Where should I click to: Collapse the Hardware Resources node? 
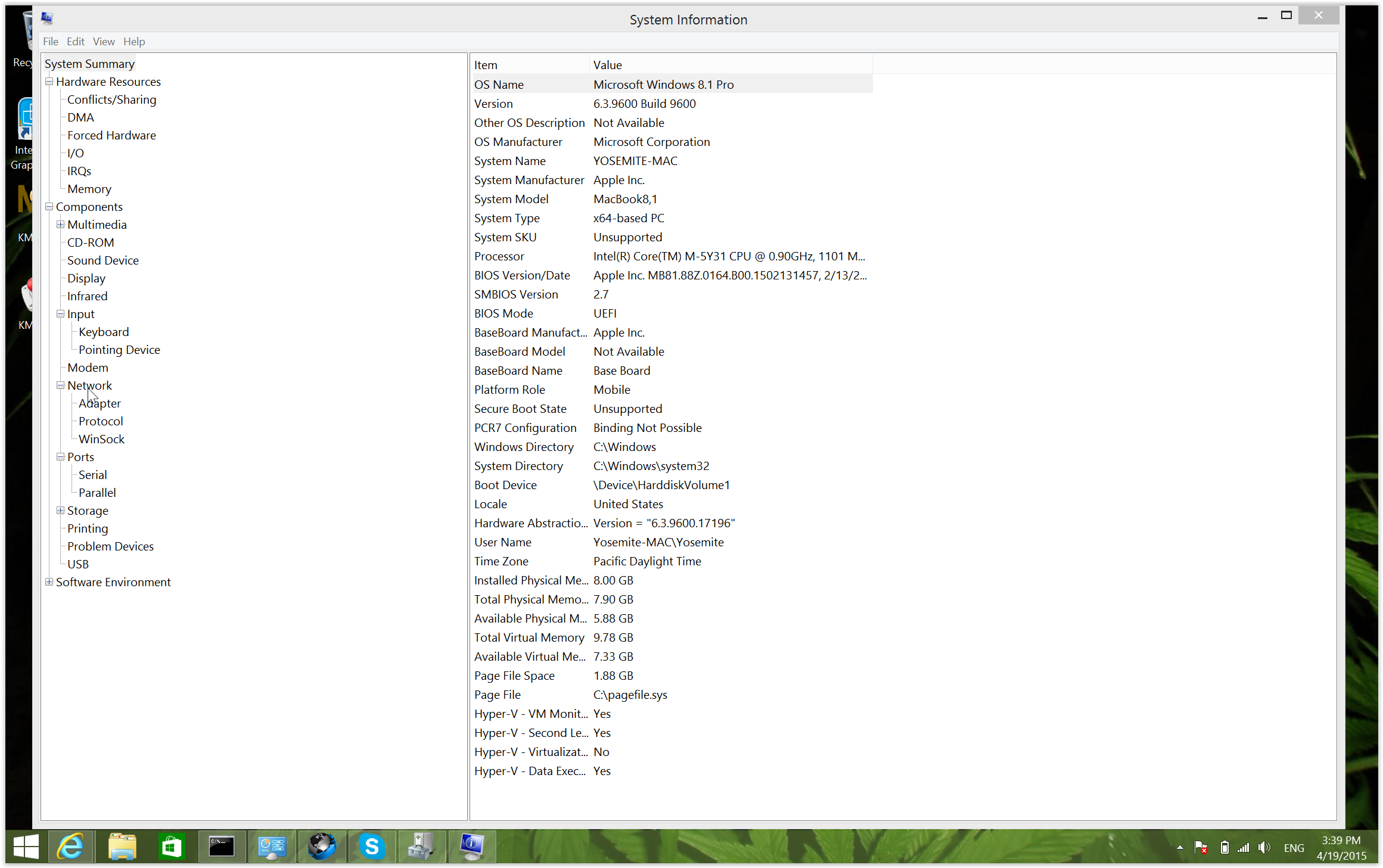pos(49,82)
